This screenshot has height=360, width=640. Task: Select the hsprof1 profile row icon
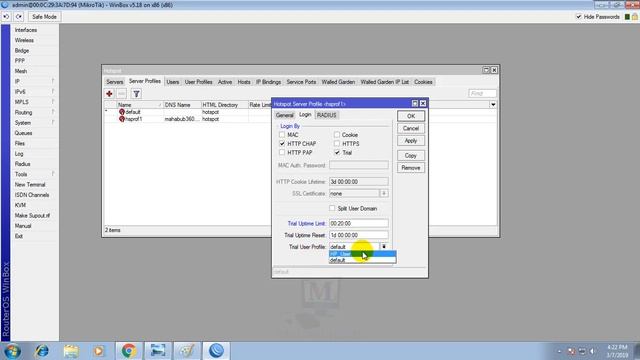(122, 119)
